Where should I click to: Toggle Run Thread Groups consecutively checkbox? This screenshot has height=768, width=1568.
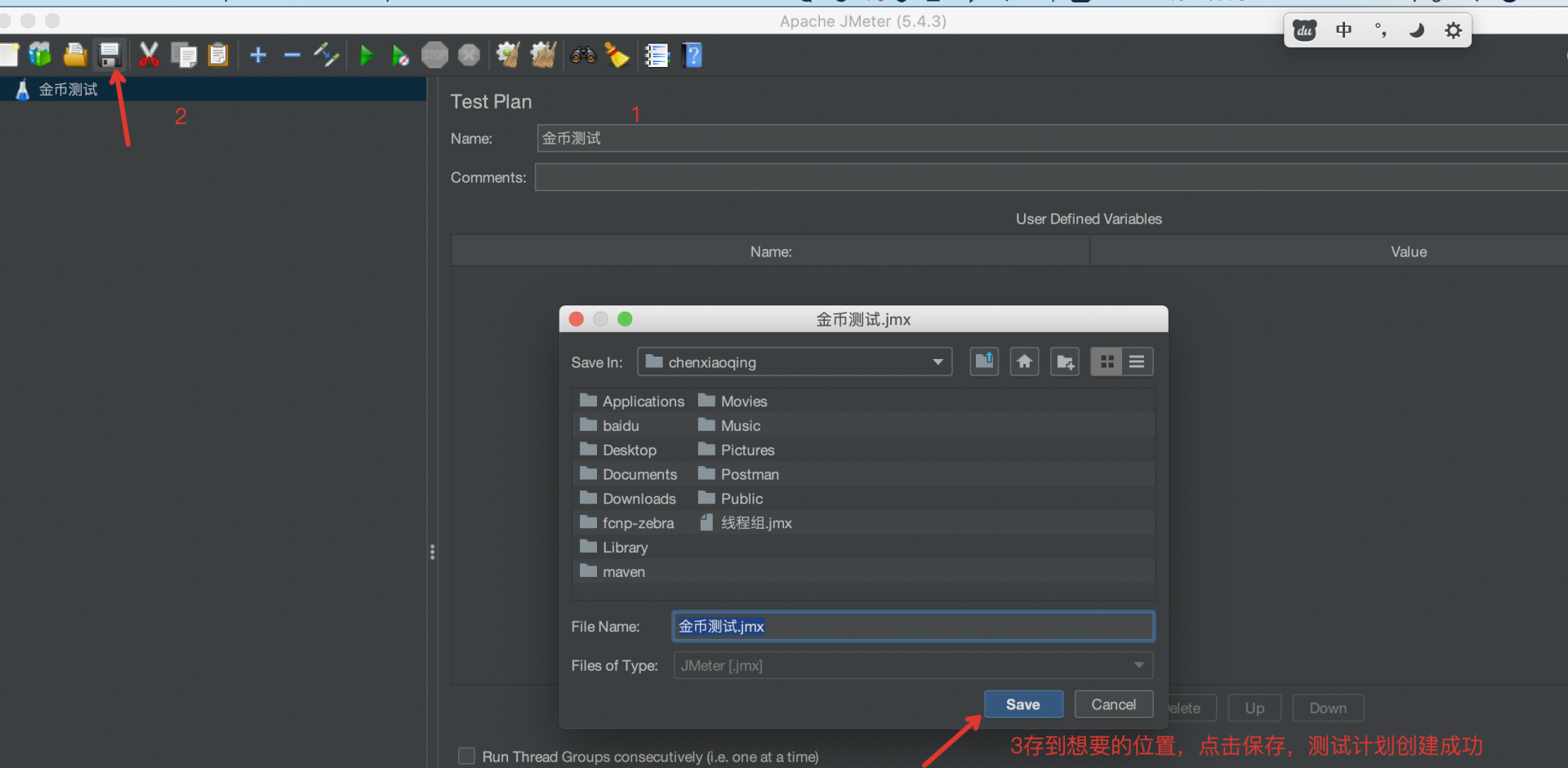point(466,757)
